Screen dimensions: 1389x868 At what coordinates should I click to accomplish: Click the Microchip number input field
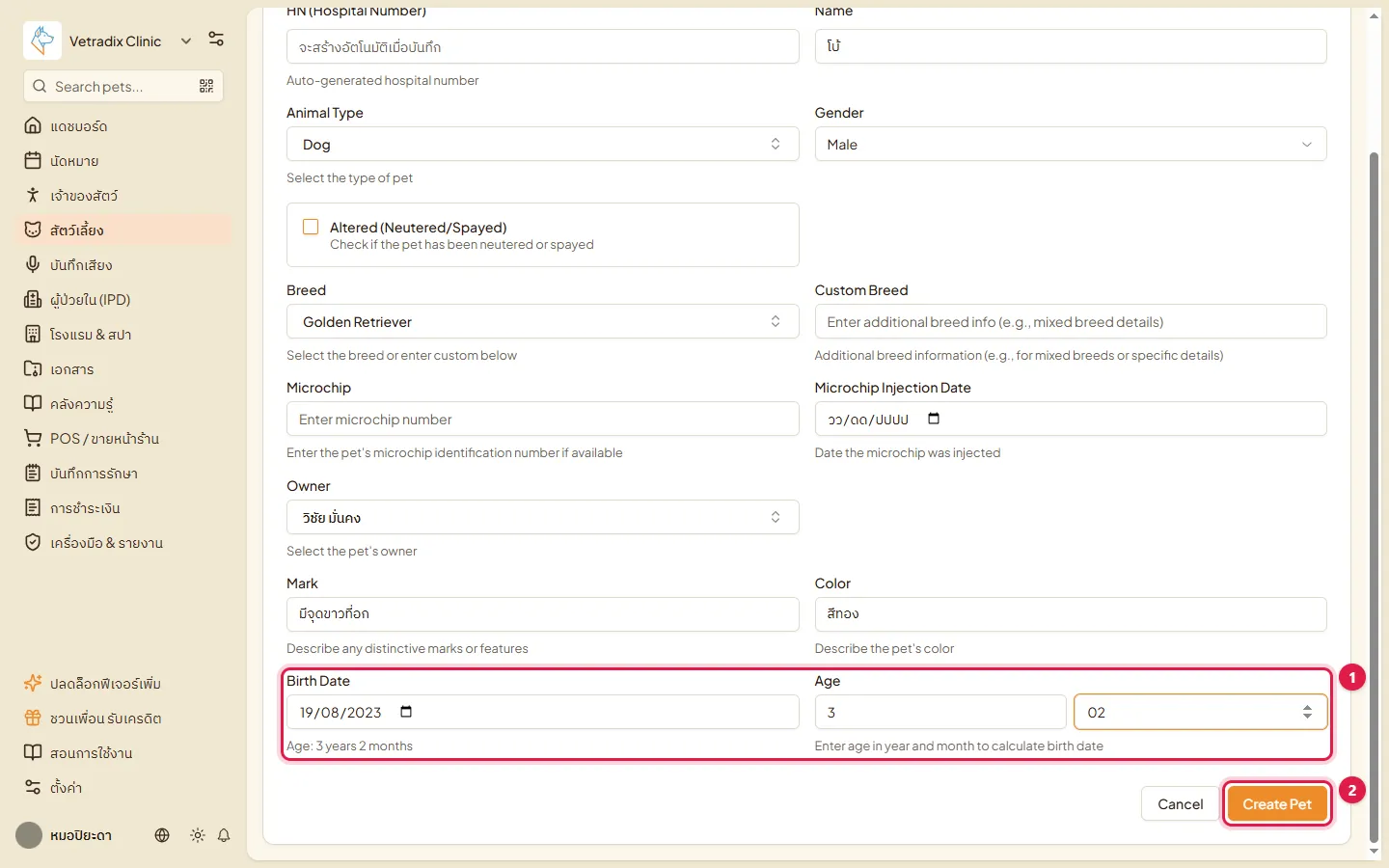pos(542,420)
